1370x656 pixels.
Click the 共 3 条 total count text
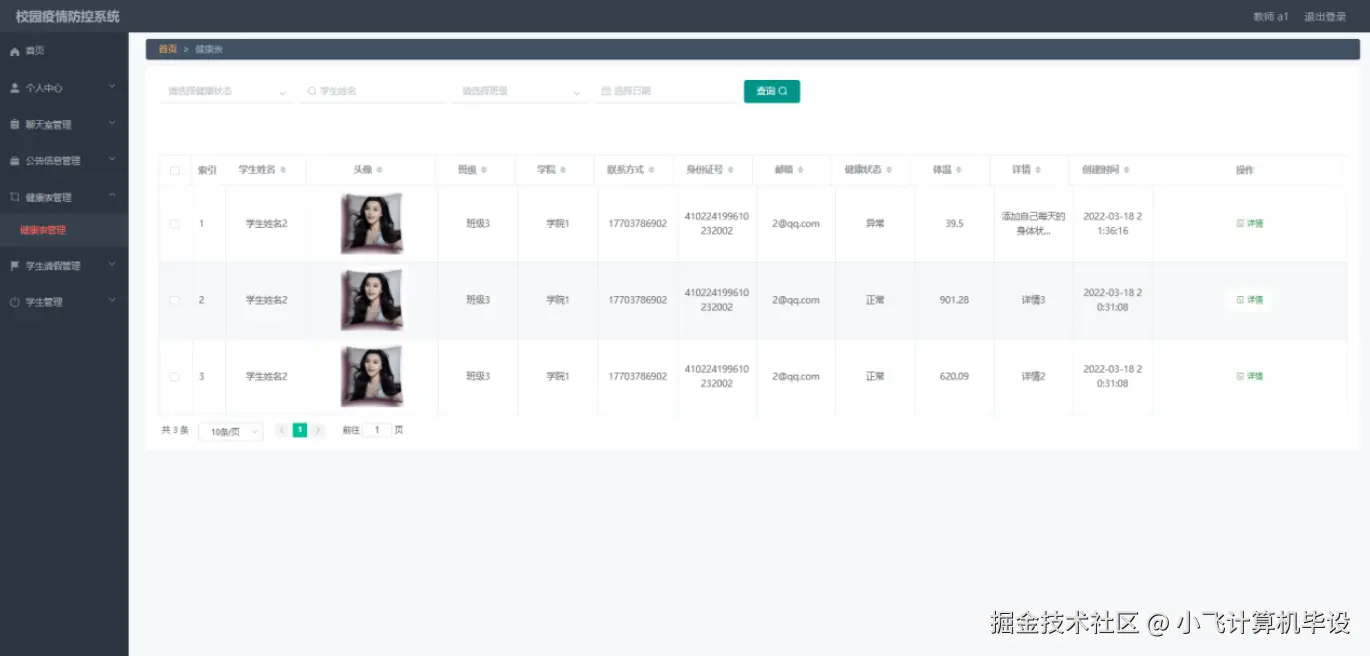click(175, 431)
